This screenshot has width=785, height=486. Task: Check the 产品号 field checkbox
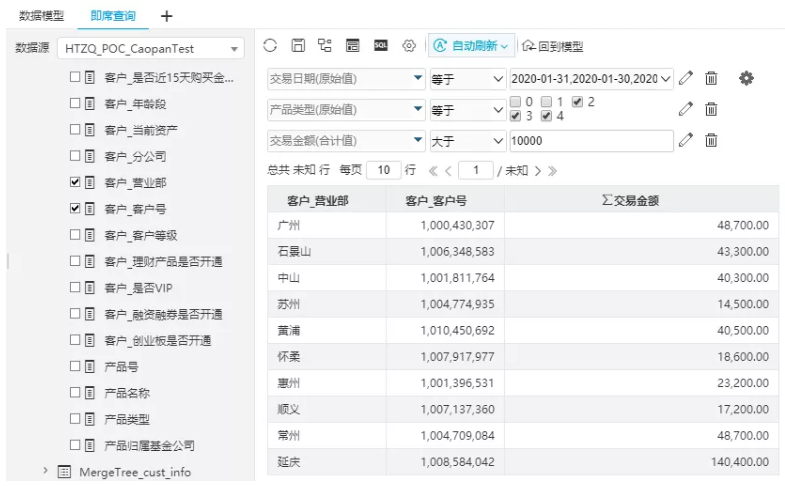(75, 366)
